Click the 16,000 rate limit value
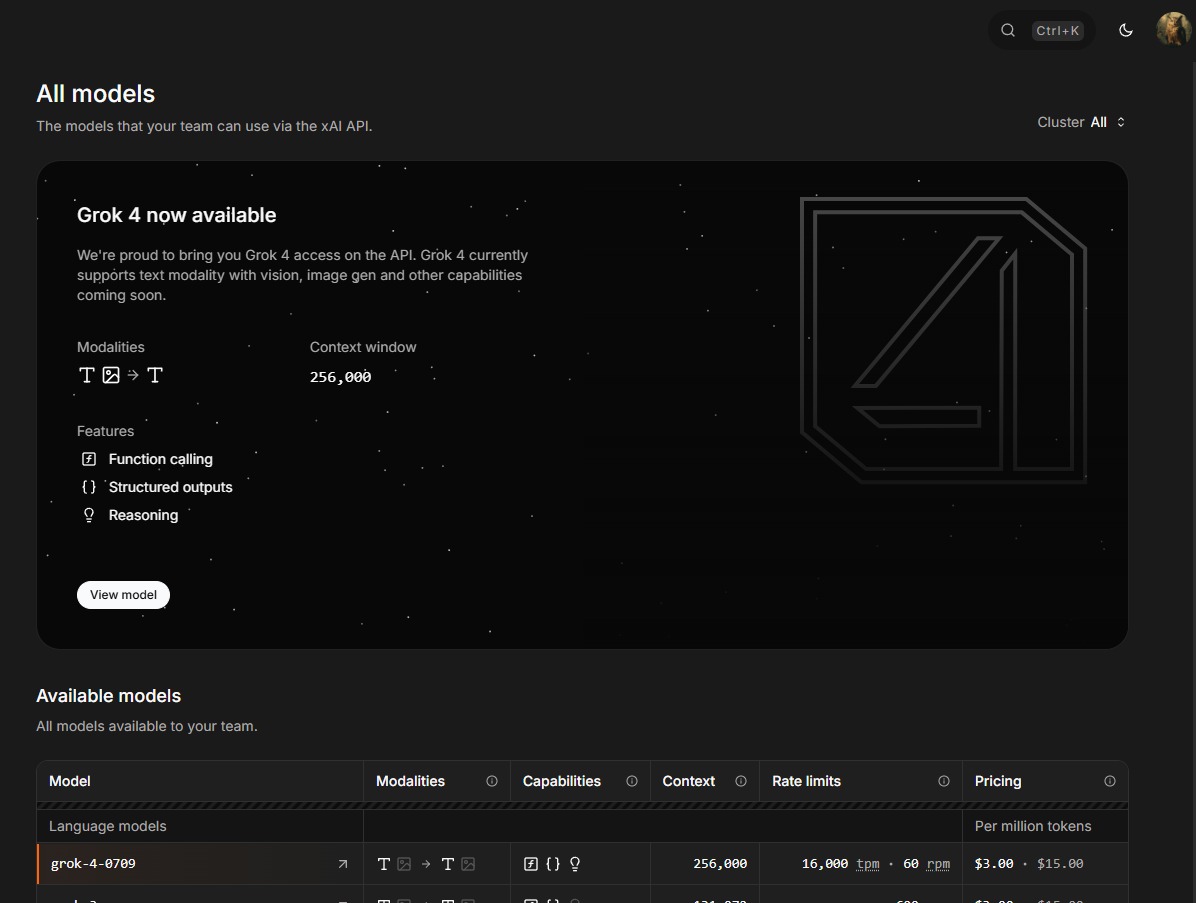This screenshot has height=903, width=1196. point(825,864)
